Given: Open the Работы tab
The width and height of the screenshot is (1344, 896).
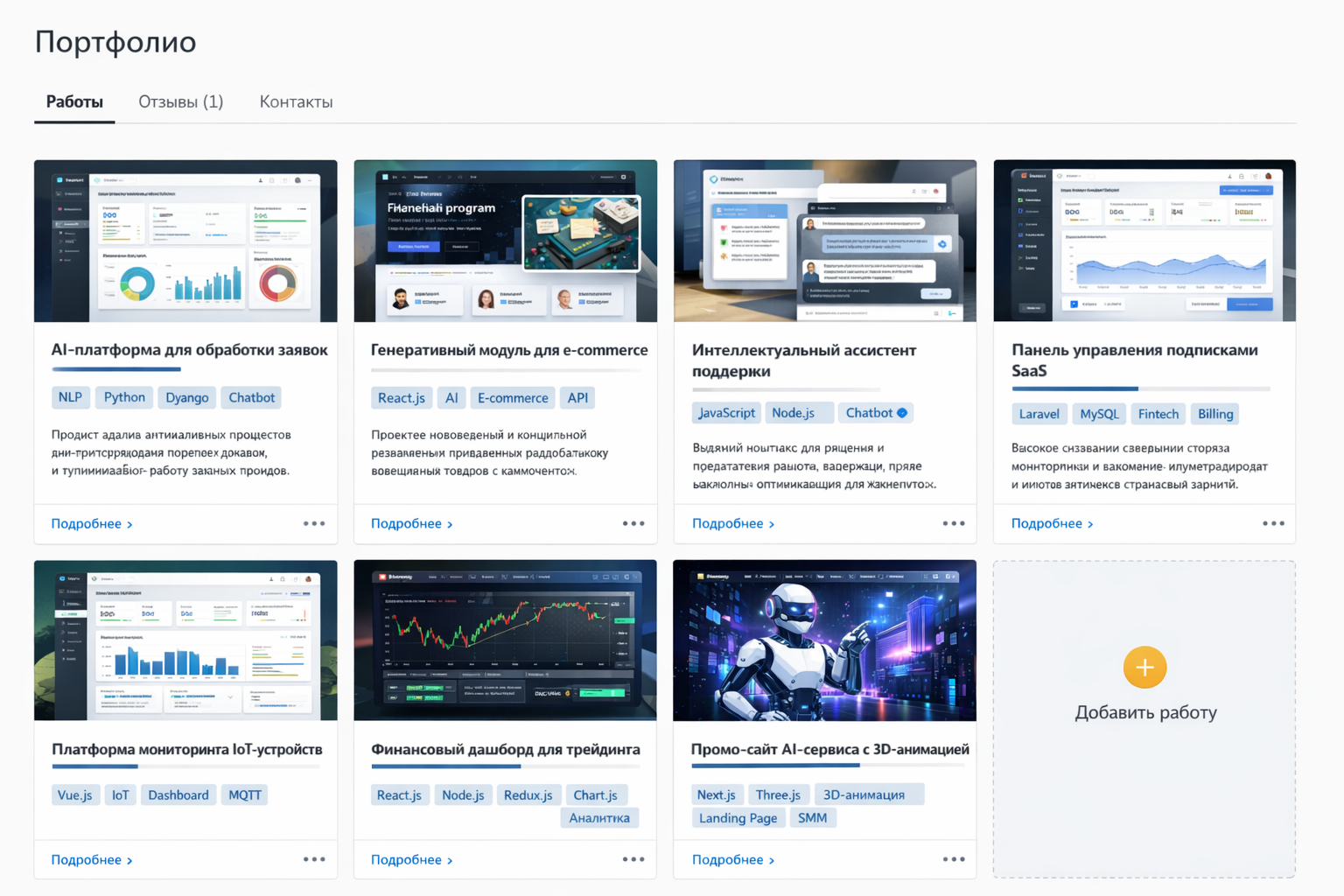Looking at the screenshot, I should pos(74,101).
